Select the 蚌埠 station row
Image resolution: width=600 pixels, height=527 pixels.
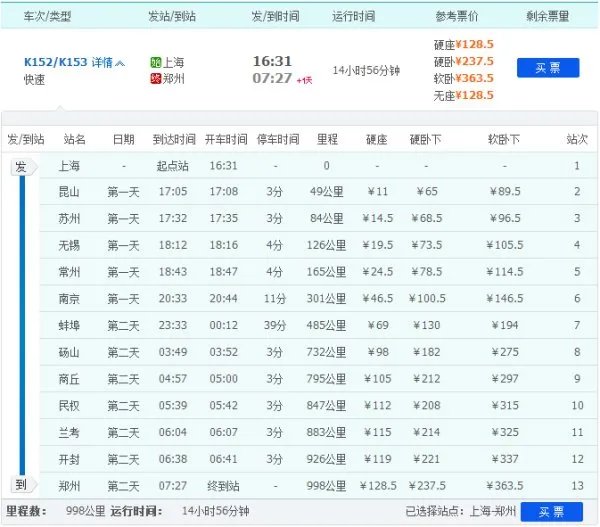click(318, 325)
